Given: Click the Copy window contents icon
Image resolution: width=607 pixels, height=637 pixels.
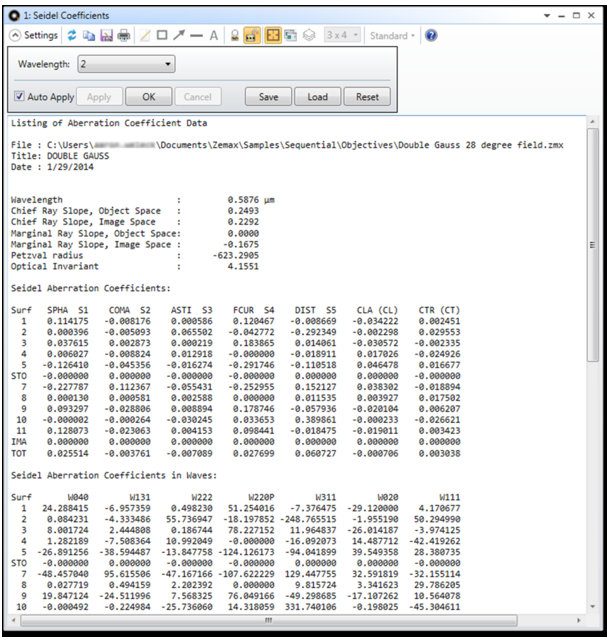Looking at the screenshot, I should tap(89, 36).
